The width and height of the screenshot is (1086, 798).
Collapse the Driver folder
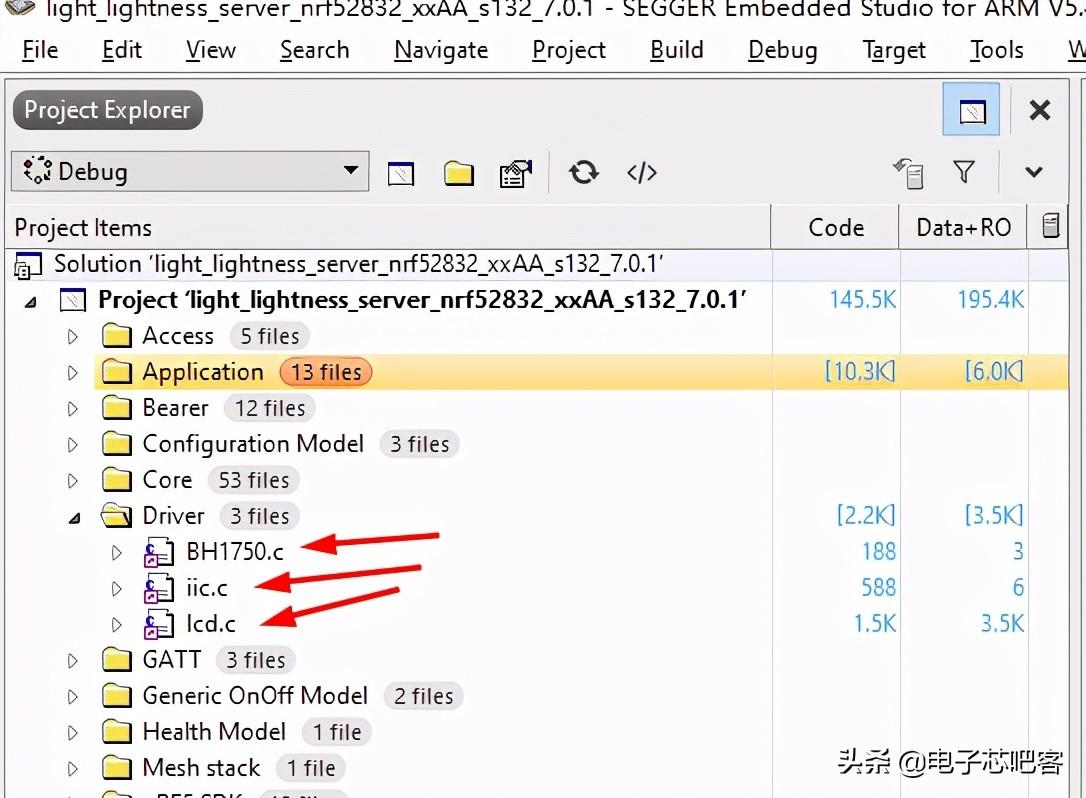pyautogui.click(x=74, y=517)
